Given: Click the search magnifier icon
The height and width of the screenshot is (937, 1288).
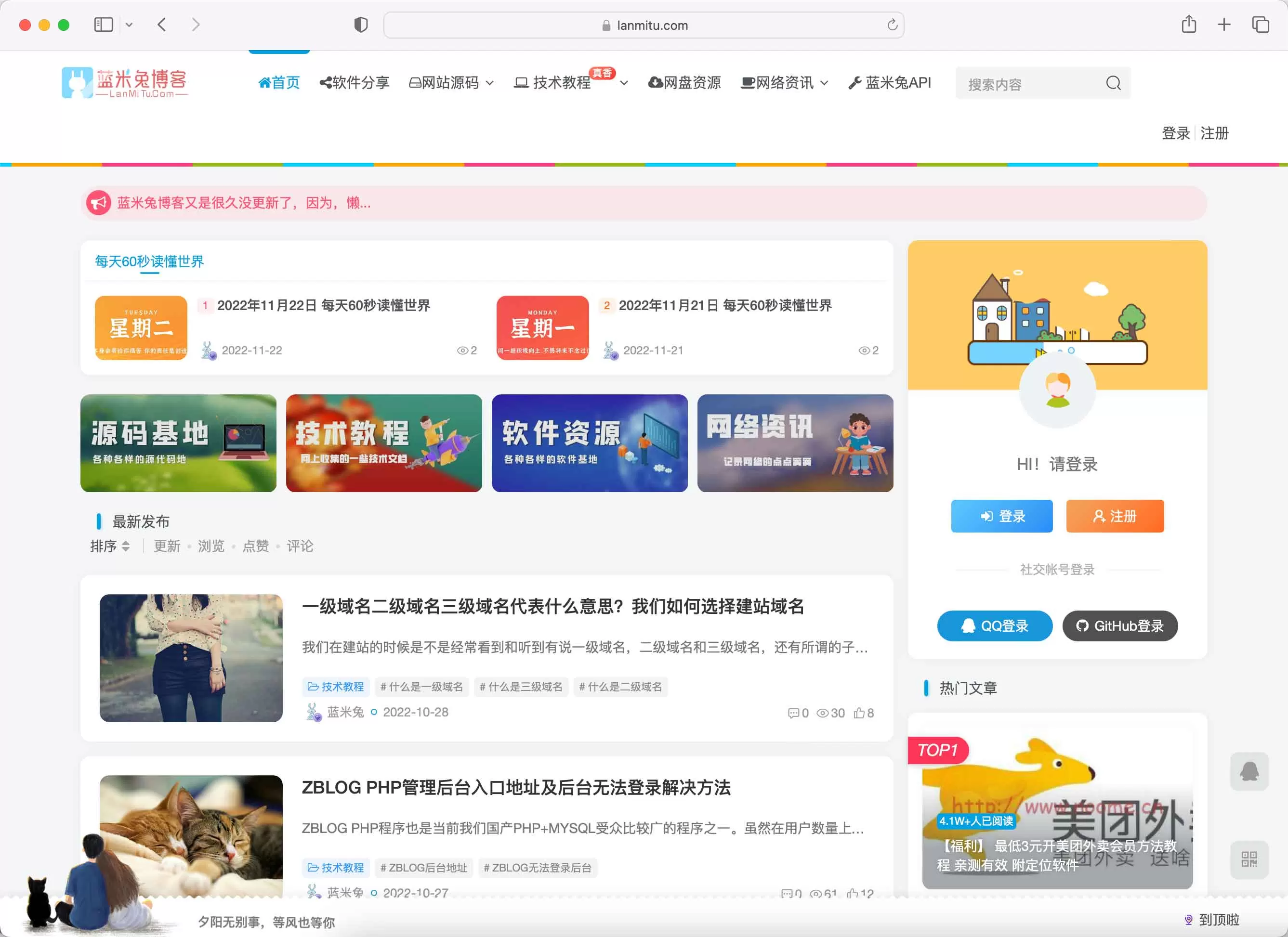Looking at the screenshot, I should 1113,83.
